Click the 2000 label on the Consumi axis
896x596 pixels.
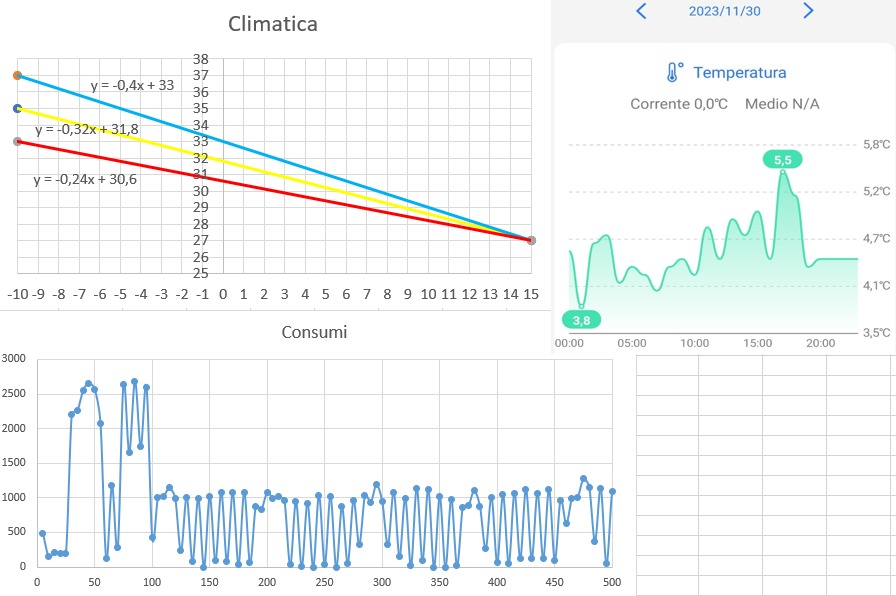[14, 428]
